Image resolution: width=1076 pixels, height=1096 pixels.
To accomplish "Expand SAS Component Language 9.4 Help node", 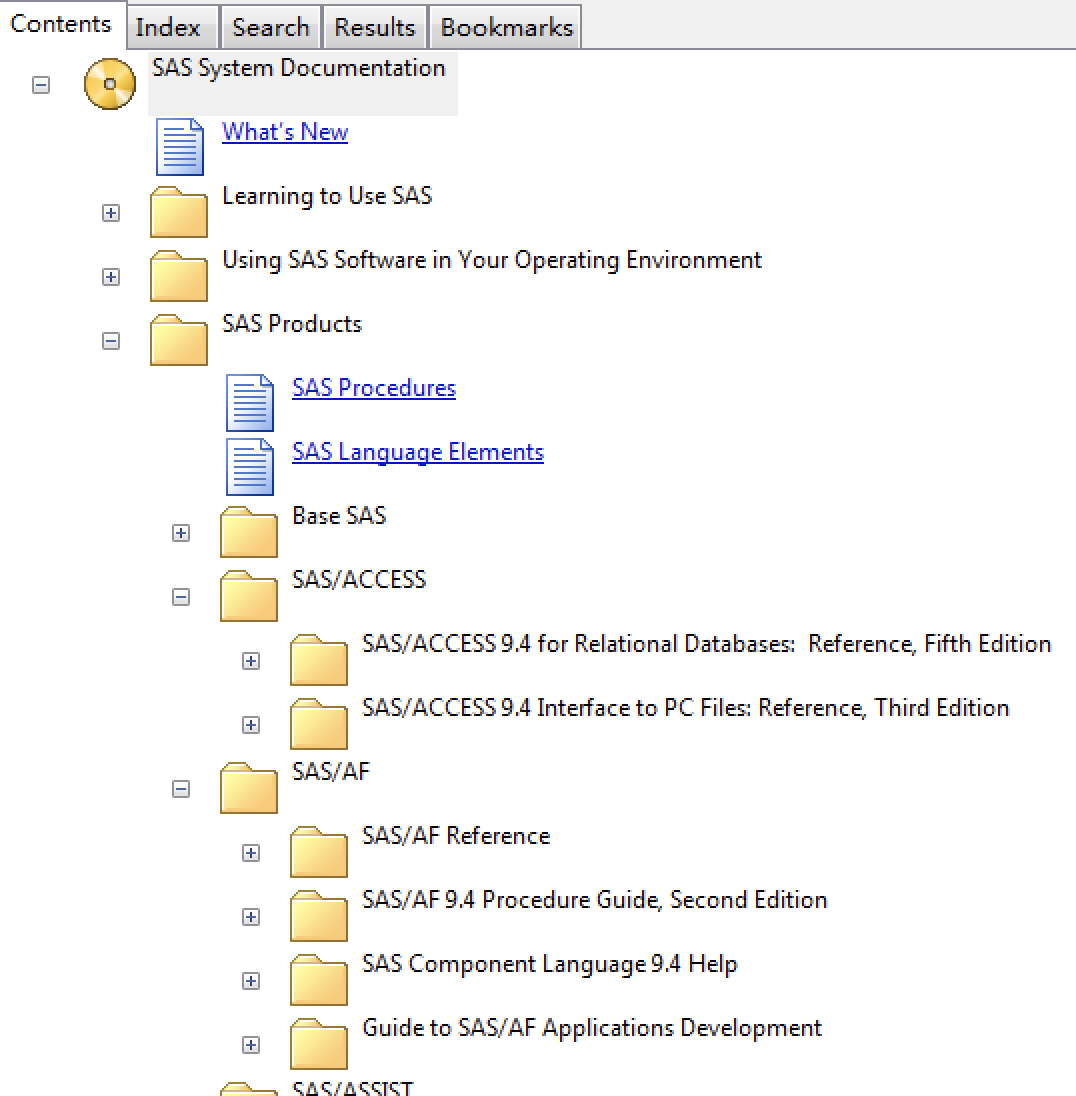I will (251, 981).
